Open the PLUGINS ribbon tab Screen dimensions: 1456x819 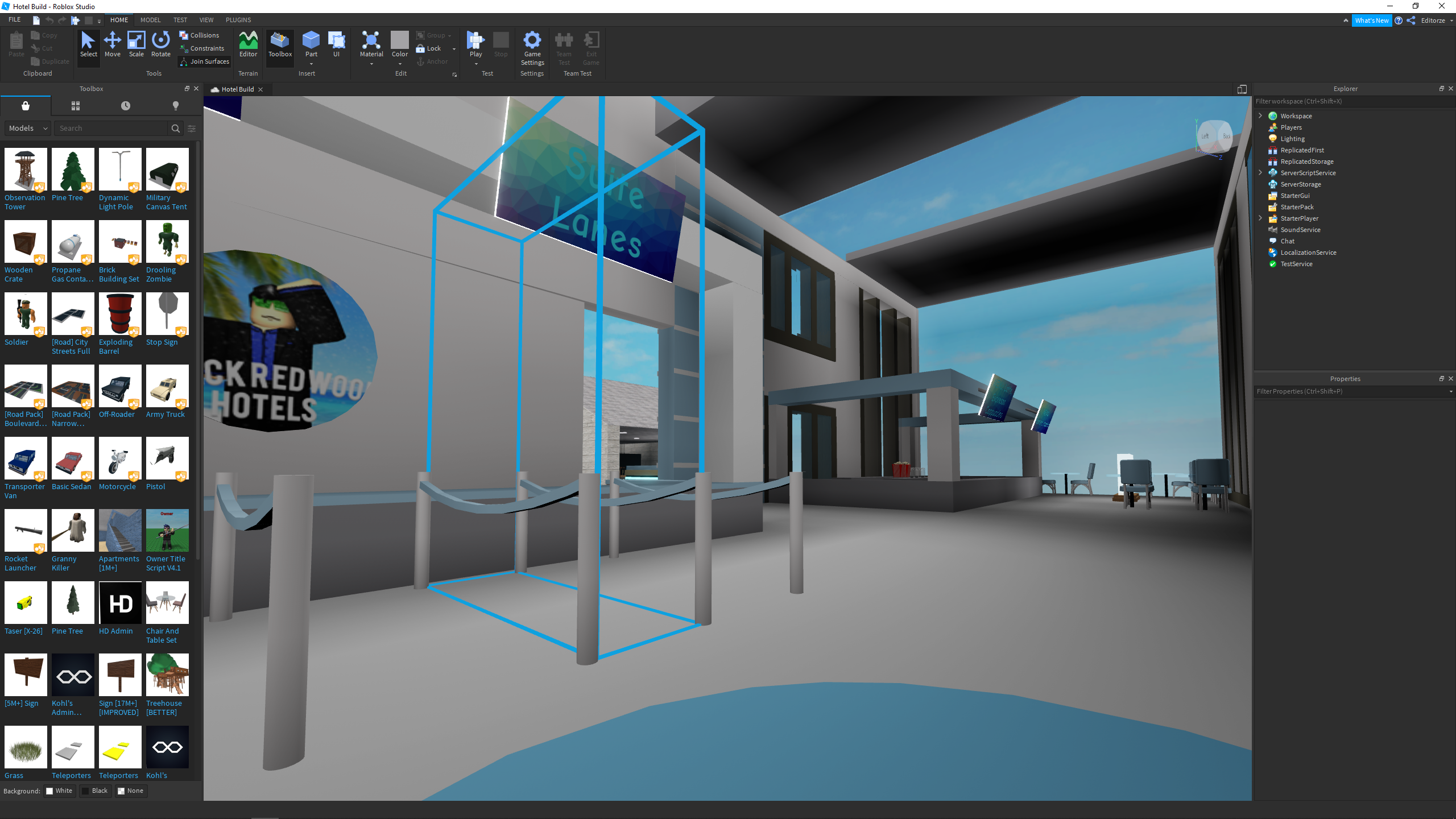238,20
